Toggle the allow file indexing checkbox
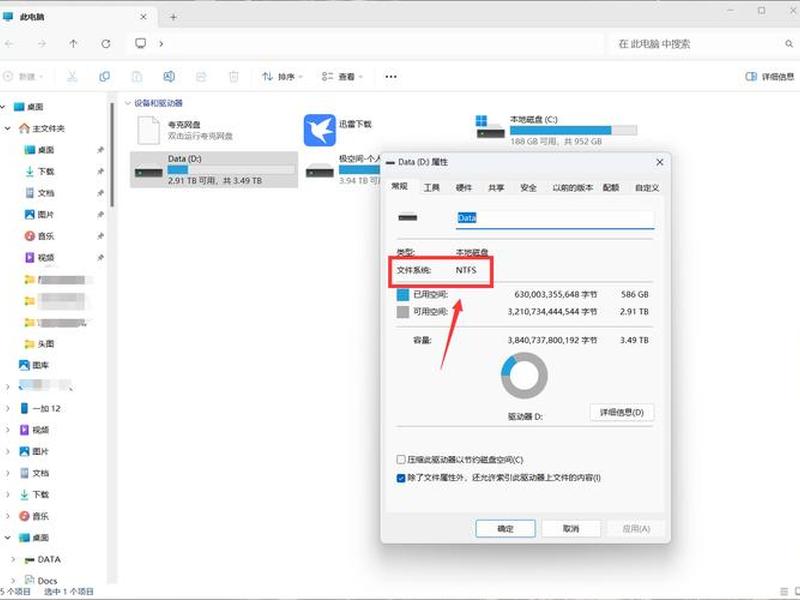Image resolution: width=800 pixels, height=600 pixels. pyautogui.click(x=401, y=478)
